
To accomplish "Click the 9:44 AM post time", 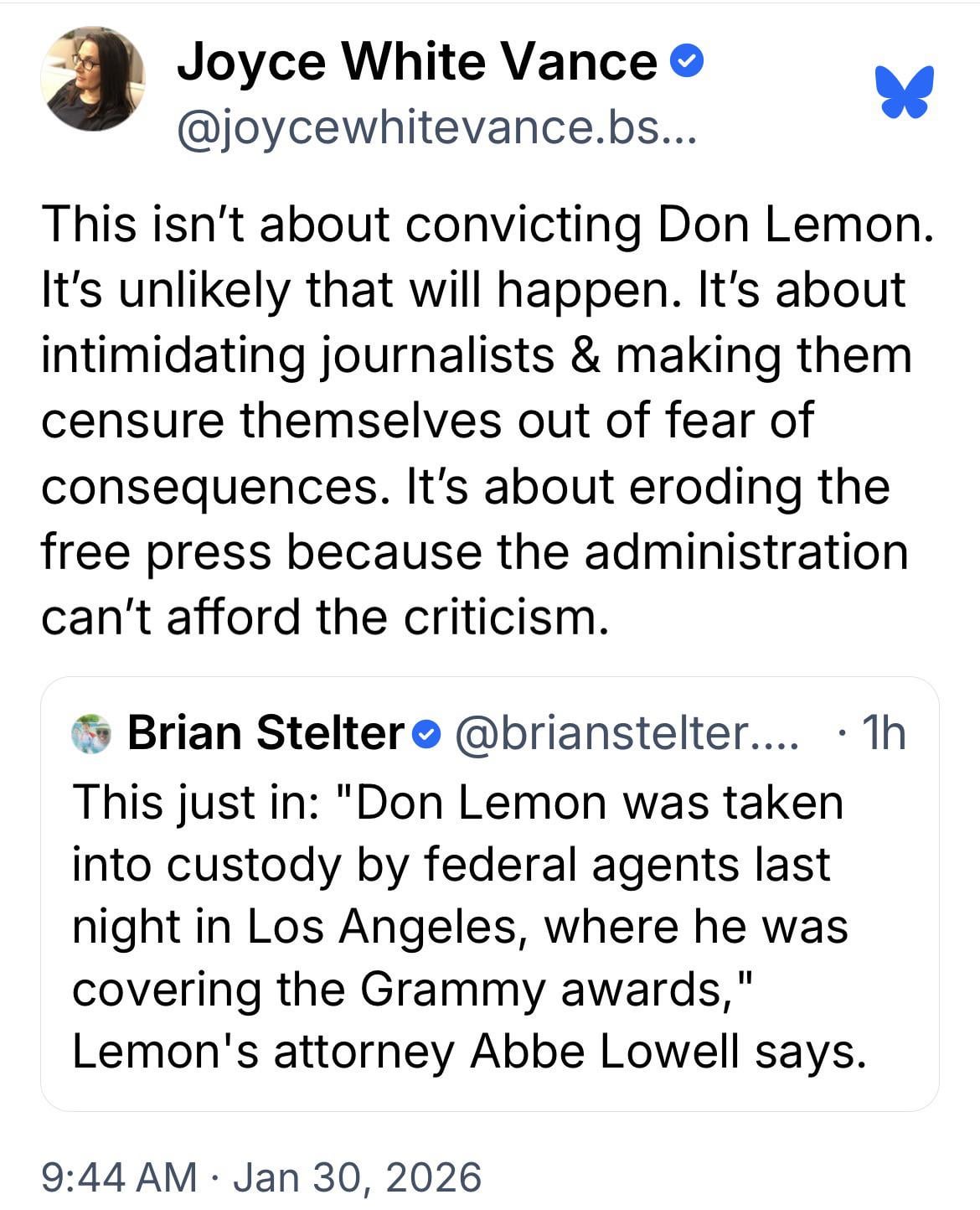I will (x=119, y=1176).
